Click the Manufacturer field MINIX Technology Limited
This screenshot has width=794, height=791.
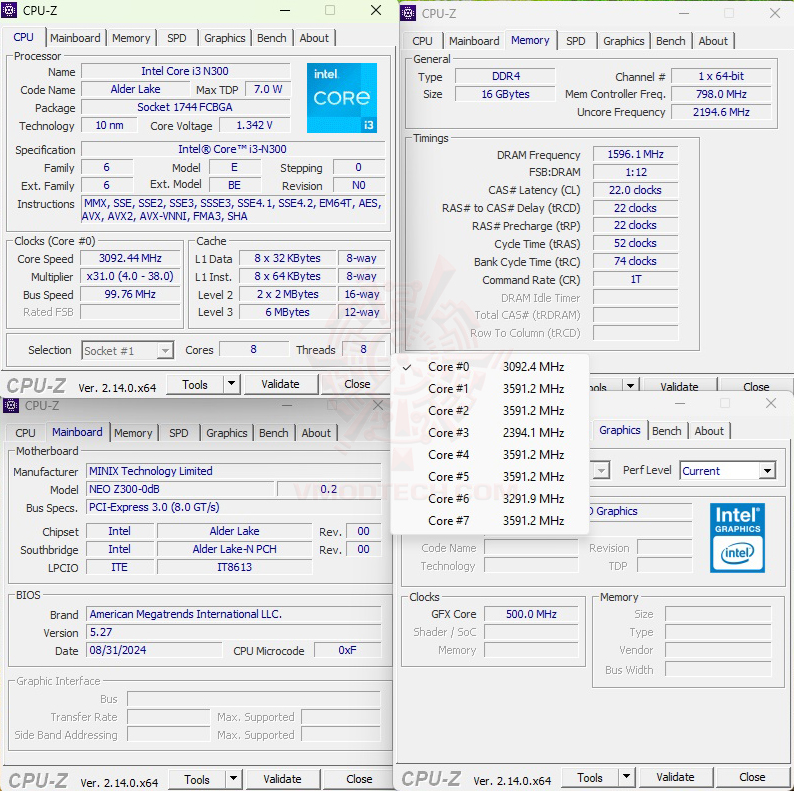tap(233, 471)
